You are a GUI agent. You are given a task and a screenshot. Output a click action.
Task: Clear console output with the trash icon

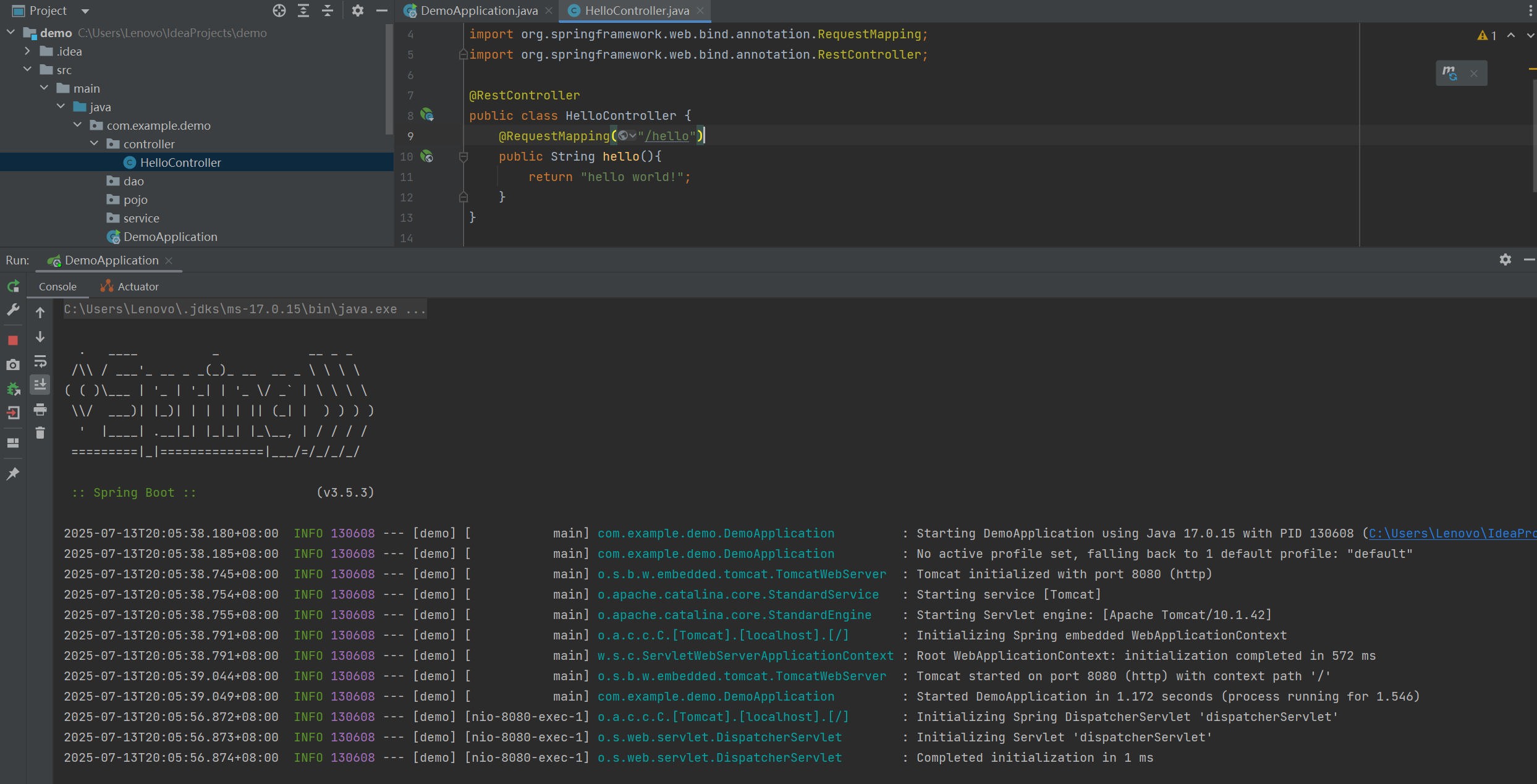pyautogui.click(x=40, y=433)
